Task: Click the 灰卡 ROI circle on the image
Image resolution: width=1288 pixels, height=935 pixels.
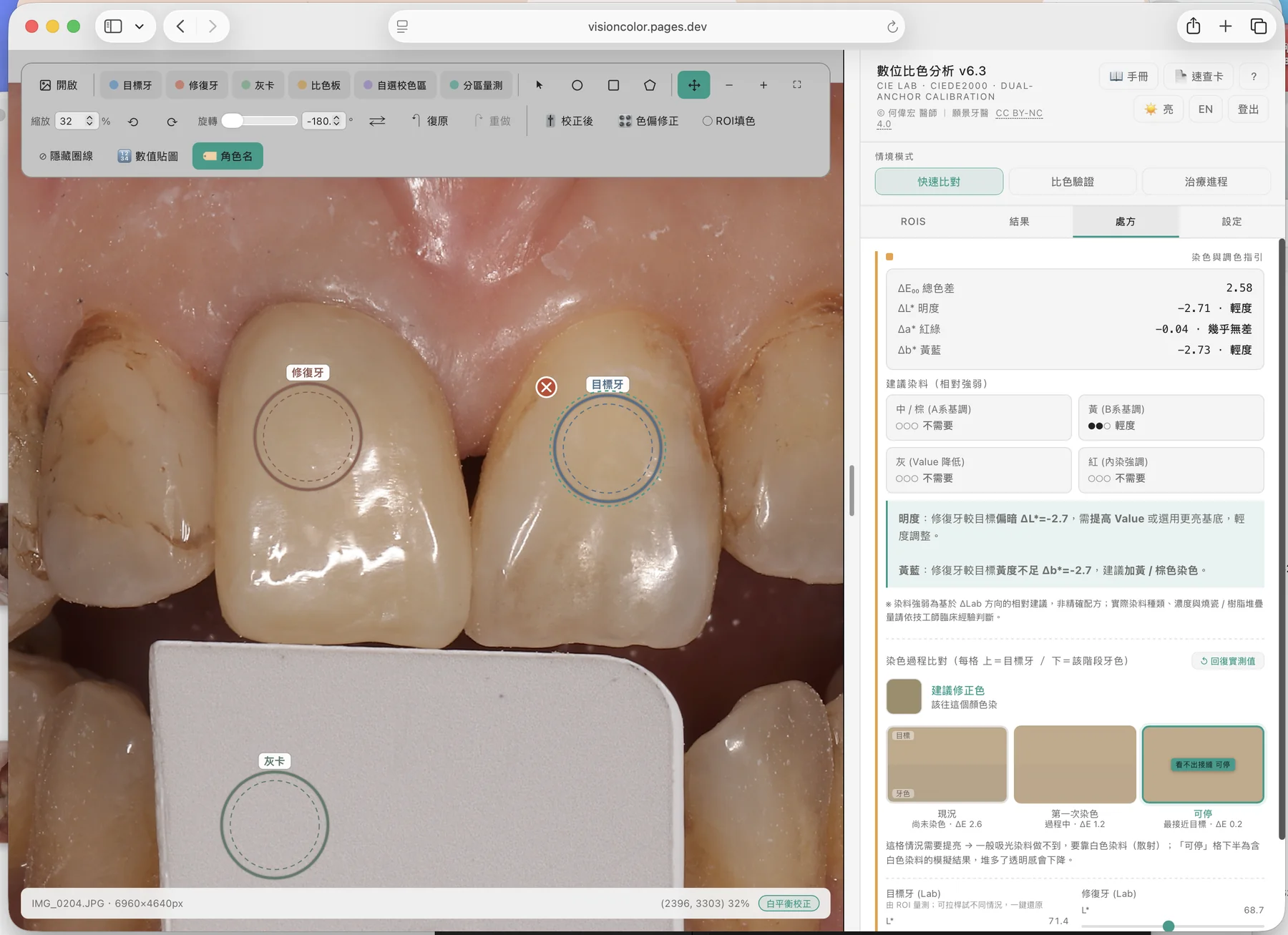Action: click(x=274, y=825)
